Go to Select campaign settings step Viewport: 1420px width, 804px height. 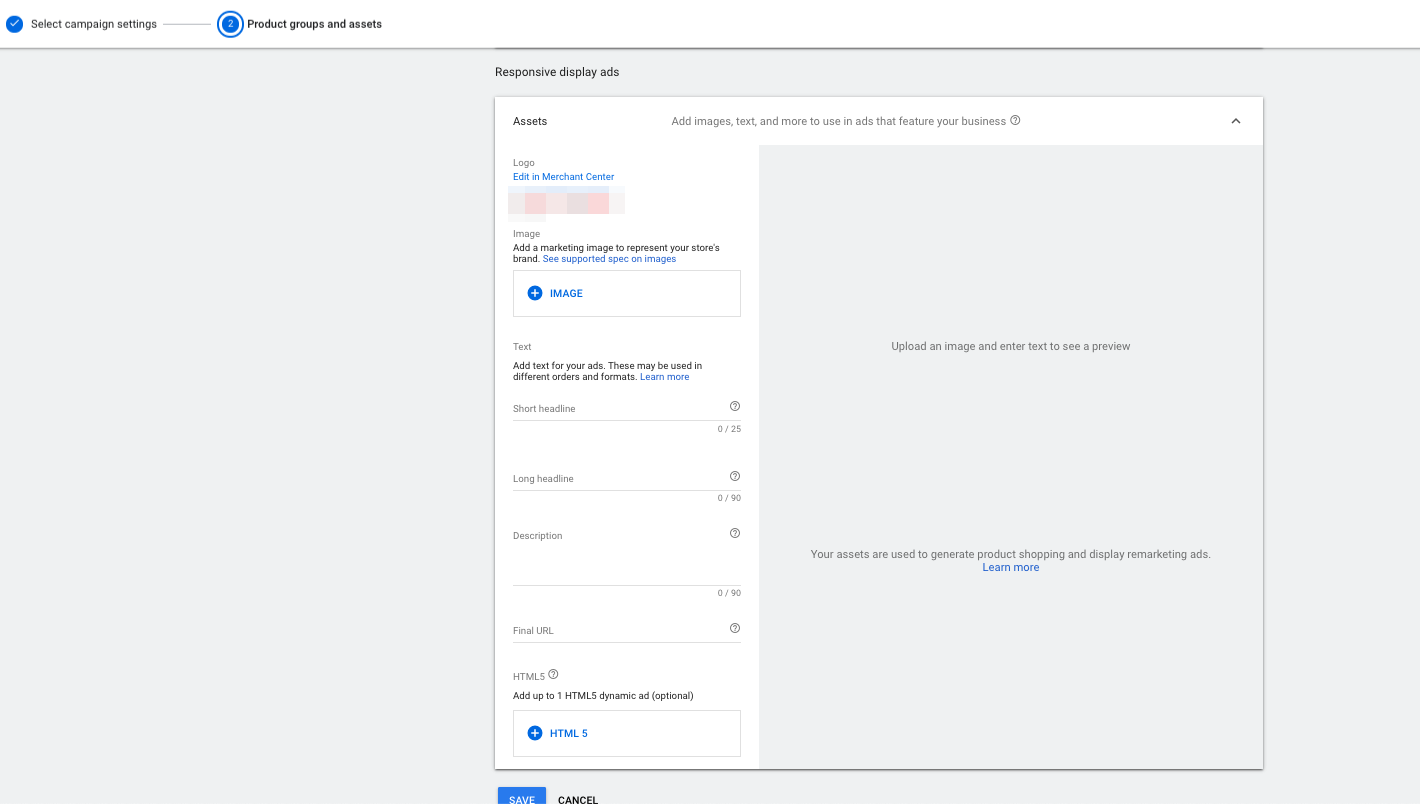coord(93,24)
